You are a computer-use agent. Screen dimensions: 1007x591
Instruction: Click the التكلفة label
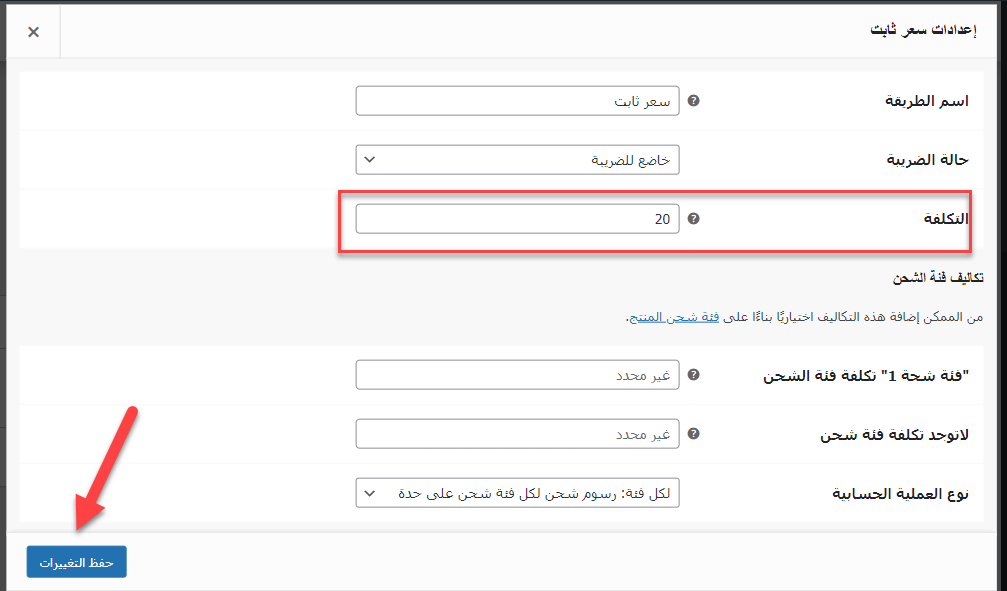pyautogui.click(x=946, y=219)
